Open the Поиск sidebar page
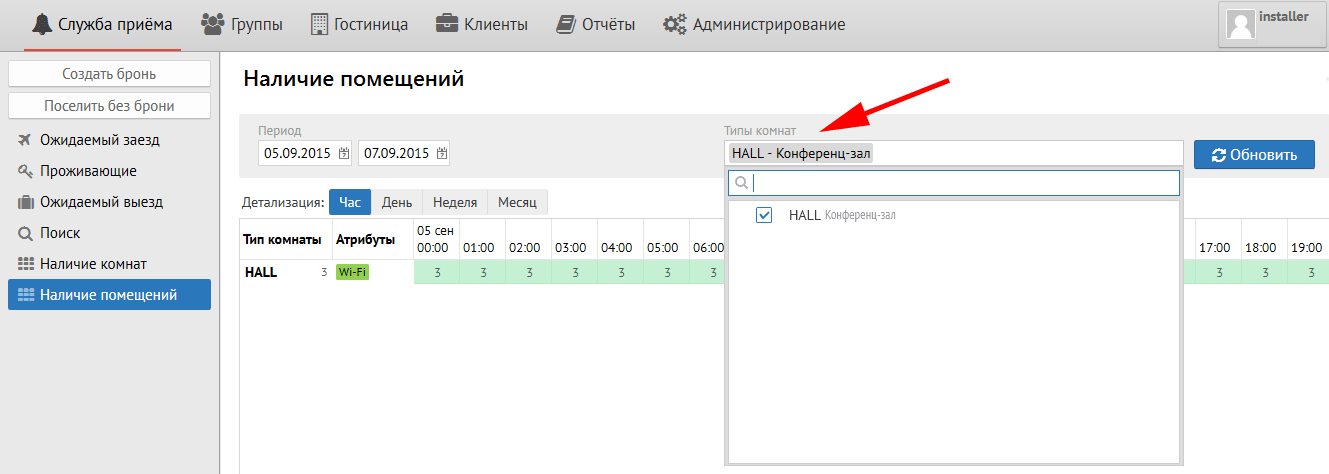This screenshot has height=474, width=1329. [109, 233]
